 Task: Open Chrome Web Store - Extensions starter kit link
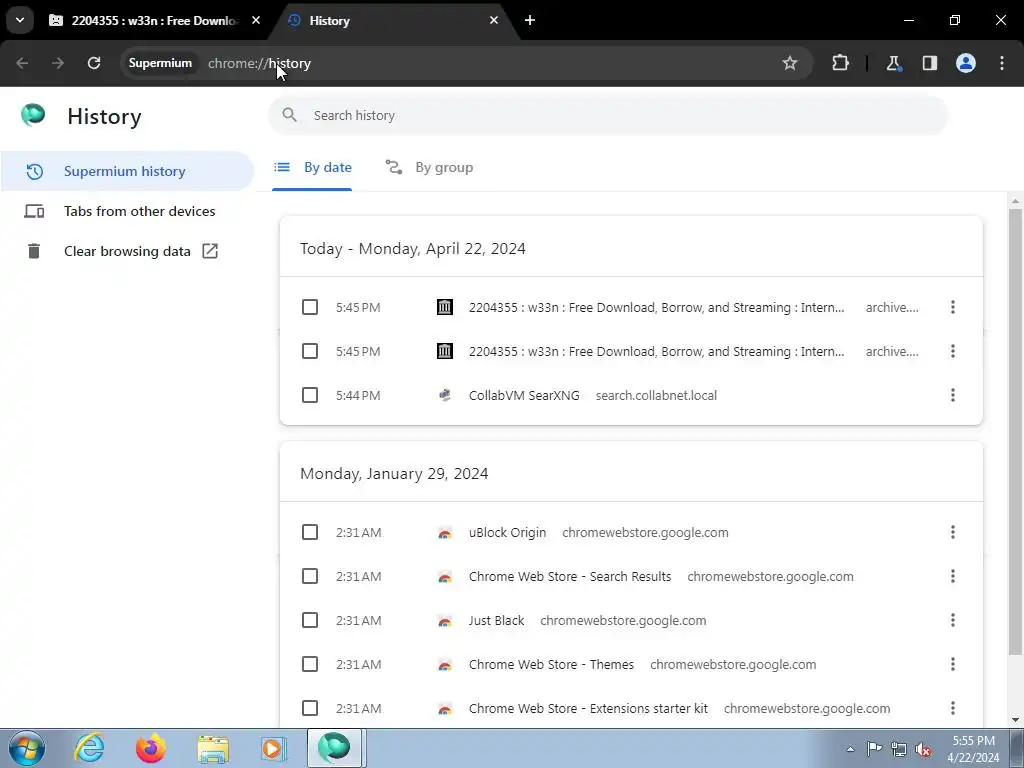click(x=588, y=708)
